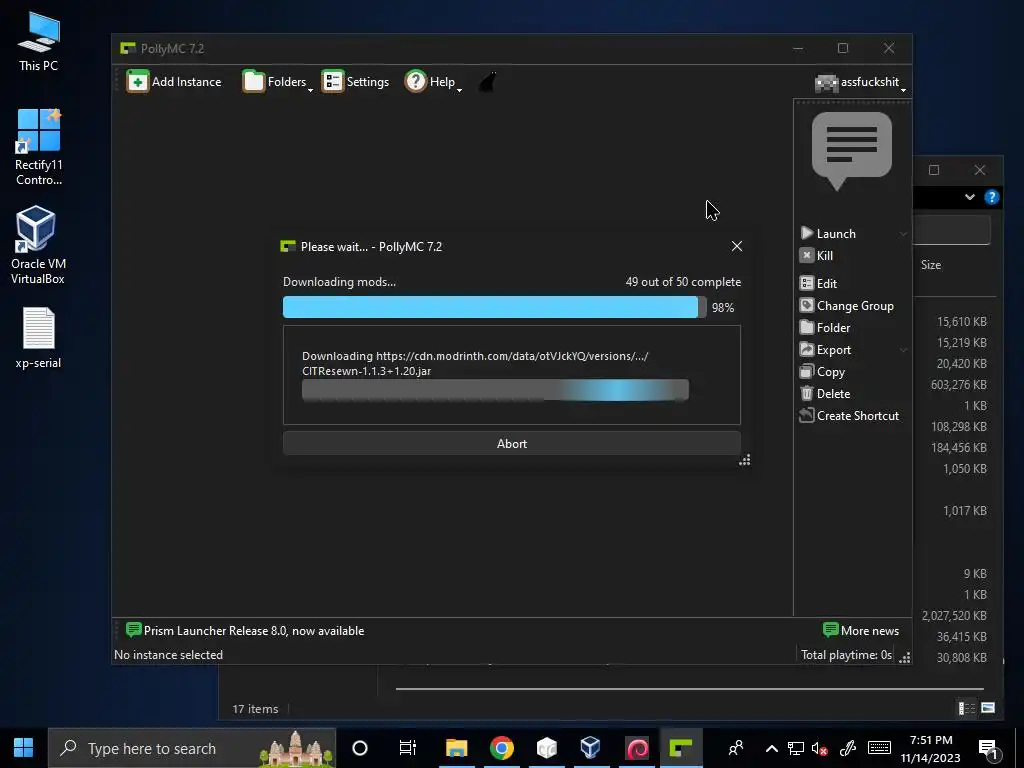The image size is (1024, 768).
Task: Click the muted volume tray icon
Action: pos(820,748)
